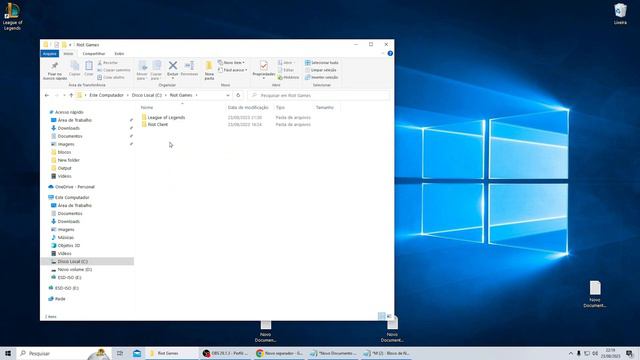
Task: Open the Fácil acesso dropdown
Action: coord(233,70)
